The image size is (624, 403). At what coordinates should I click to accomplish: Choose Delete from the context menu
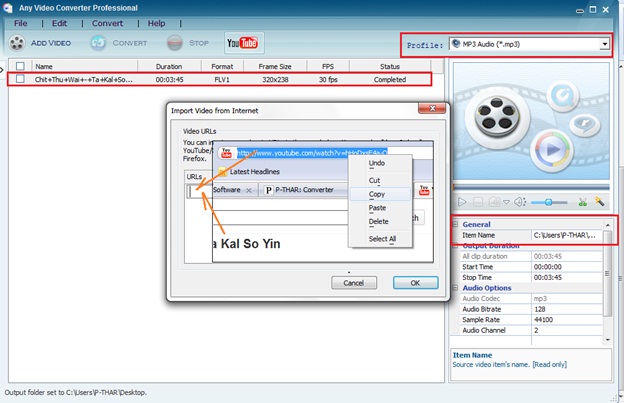[380, 222]
